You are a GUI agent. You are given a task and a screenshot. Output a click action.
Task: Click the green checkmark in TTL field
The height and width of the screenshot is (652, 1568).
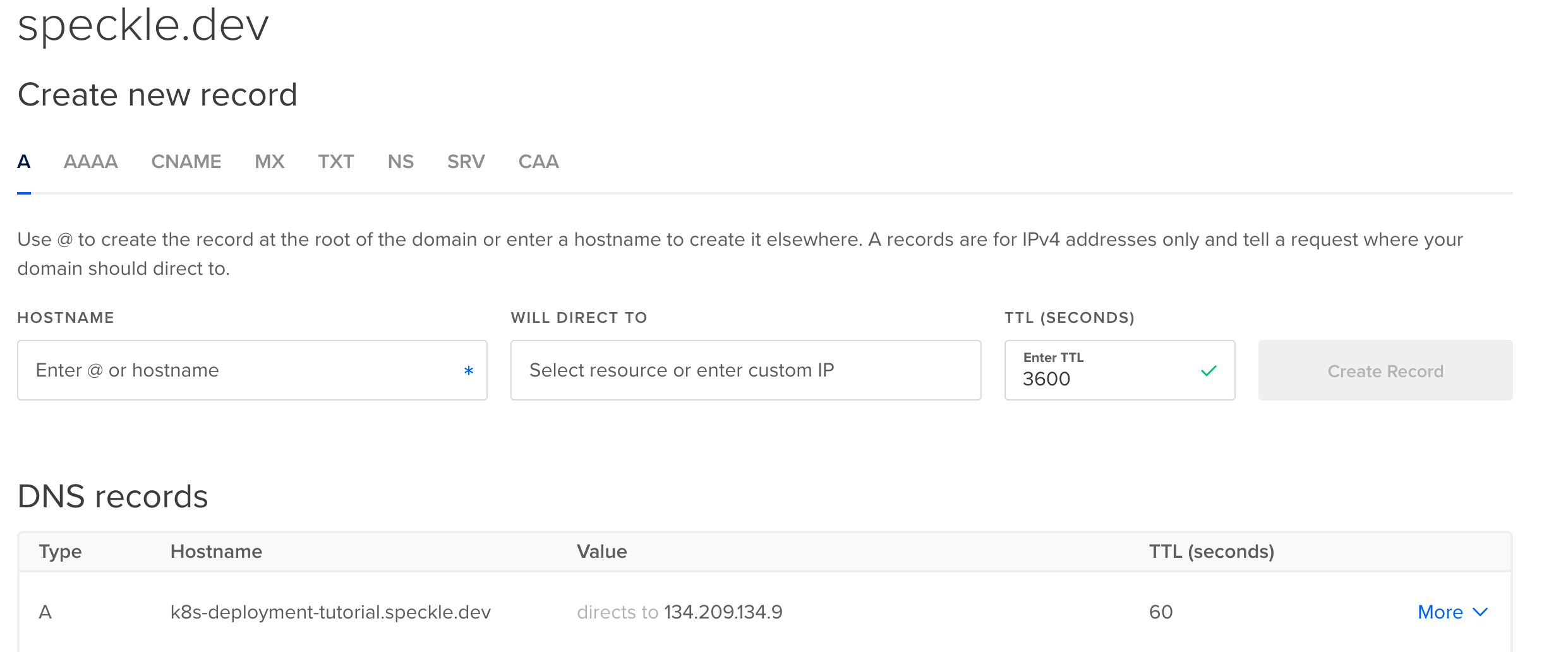point(1209,371)
